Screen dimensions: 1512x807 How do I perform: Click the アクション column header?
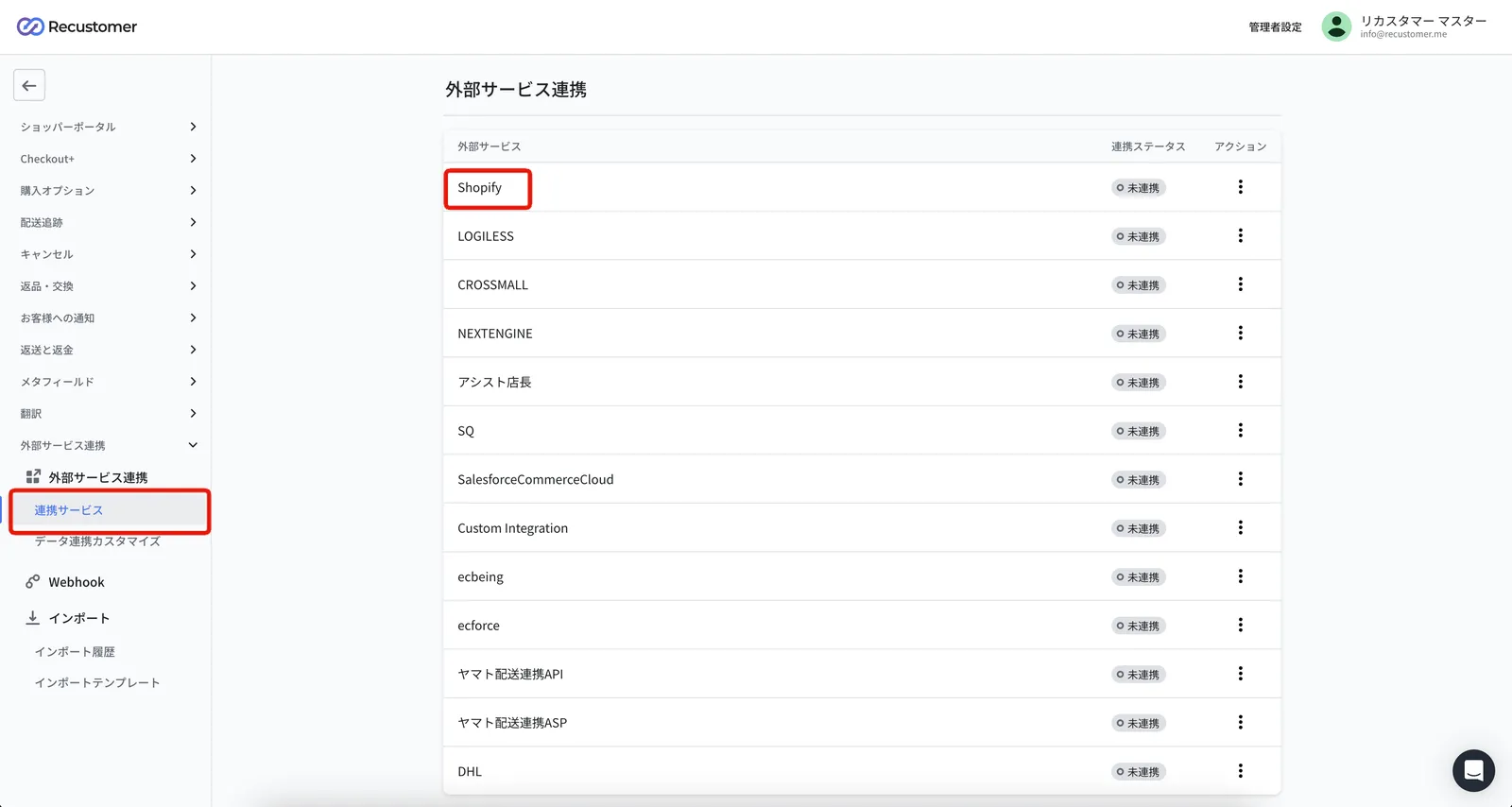[1240, 146]
